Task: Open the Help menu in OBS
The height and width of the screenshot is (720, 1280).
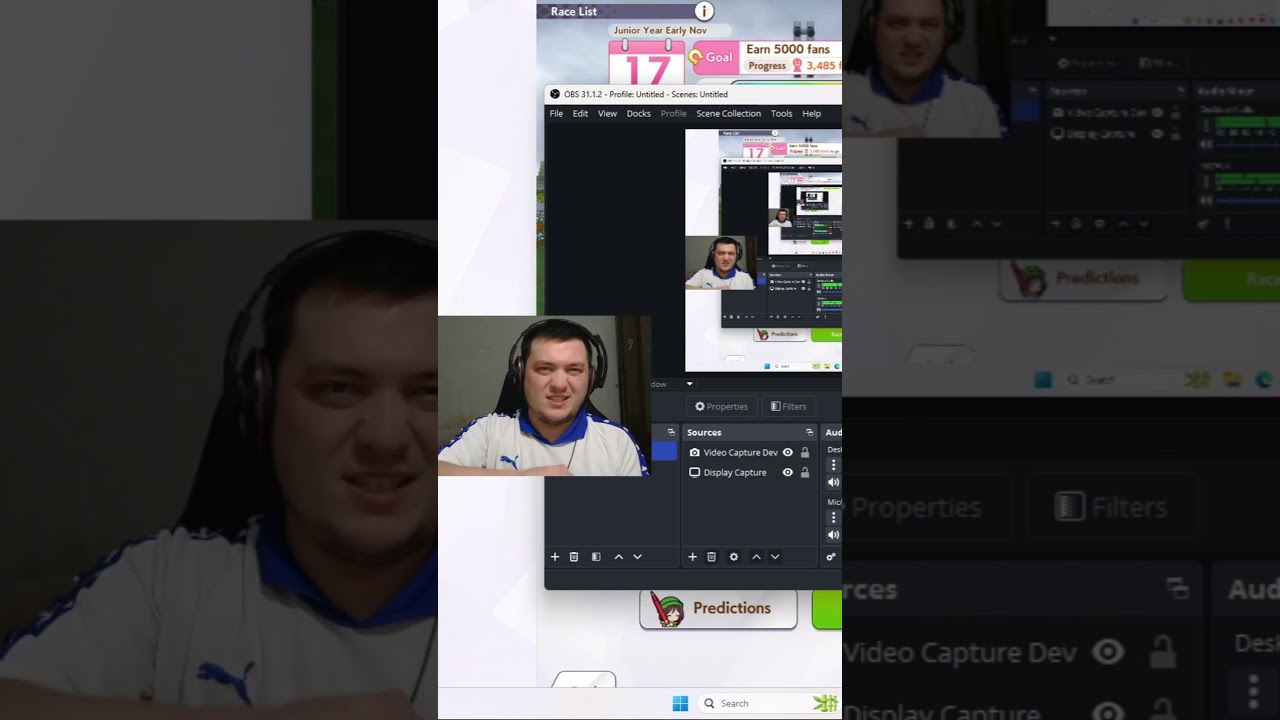Action: coord(811,113)
